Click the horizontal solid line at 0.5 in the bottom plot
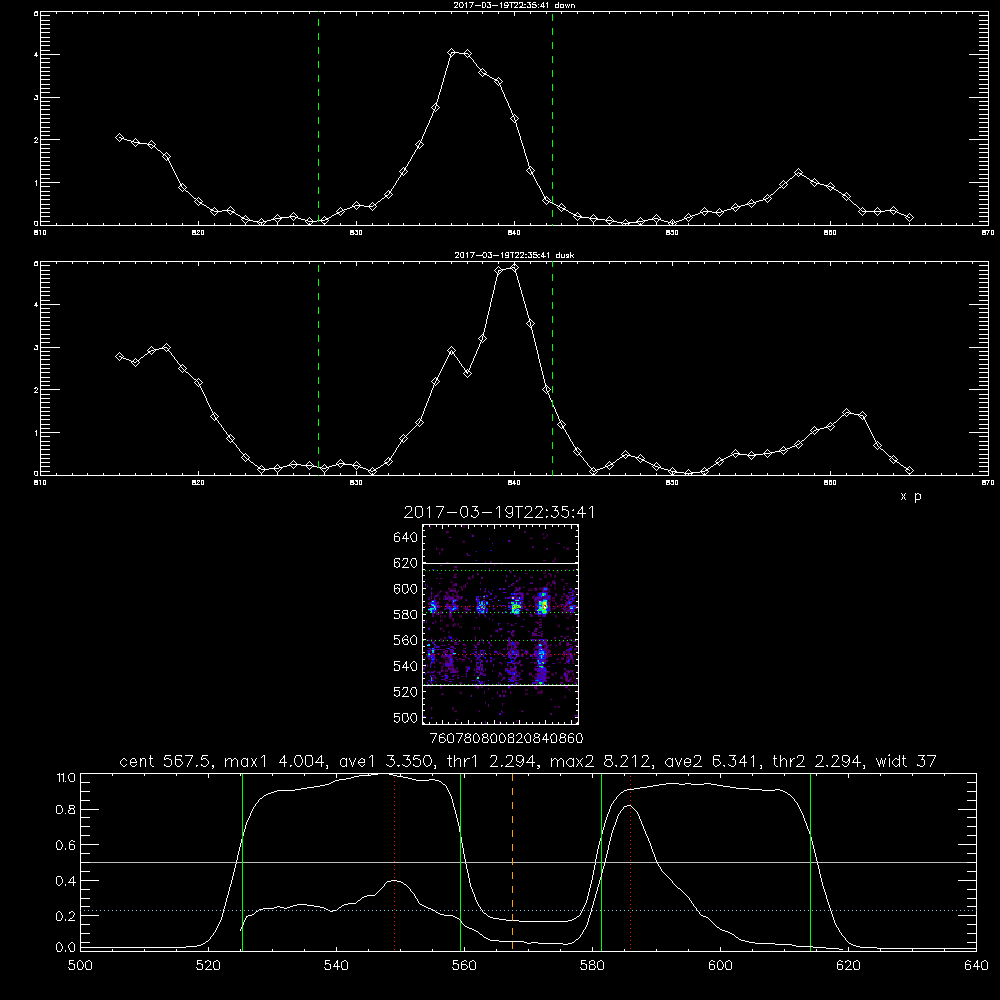The width and height of the screenshot is (1000, 1000). (x=529, y=862)
